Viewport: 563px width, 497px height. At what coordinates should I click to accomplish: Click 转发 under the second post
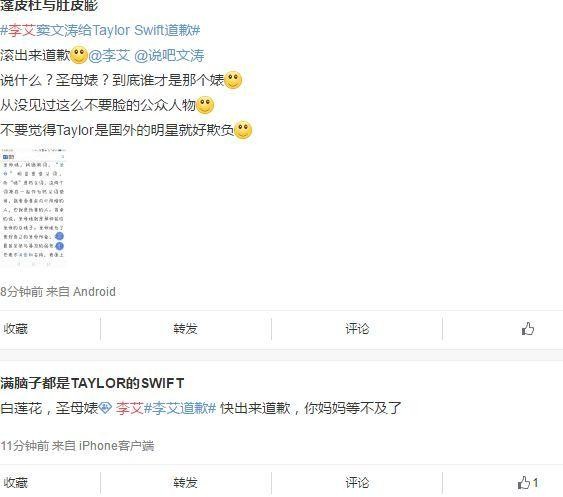click(185, 483)
